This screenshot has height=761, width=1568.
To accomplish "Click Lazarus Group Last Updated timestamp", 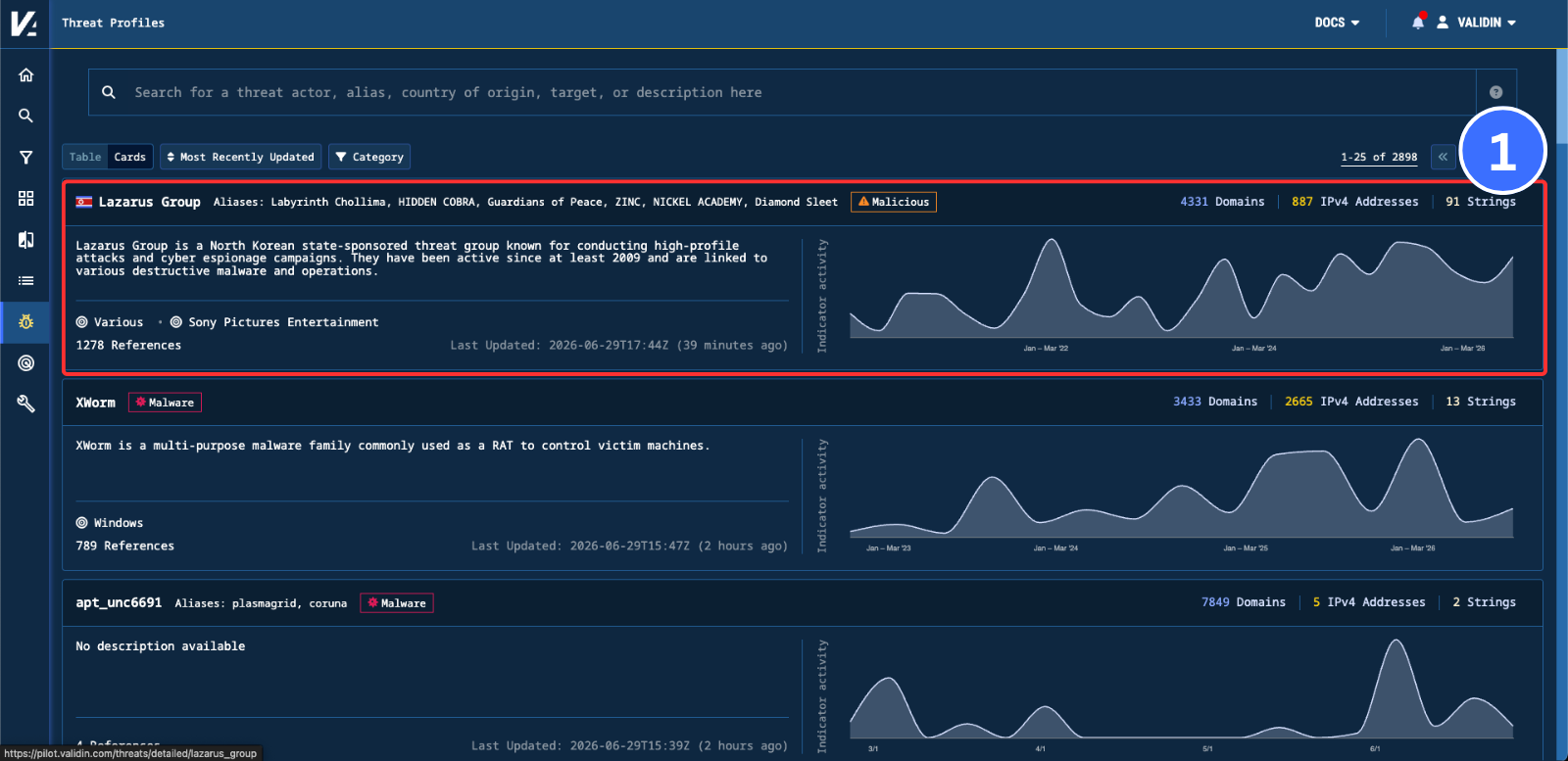I will click(x=618, y=346).
